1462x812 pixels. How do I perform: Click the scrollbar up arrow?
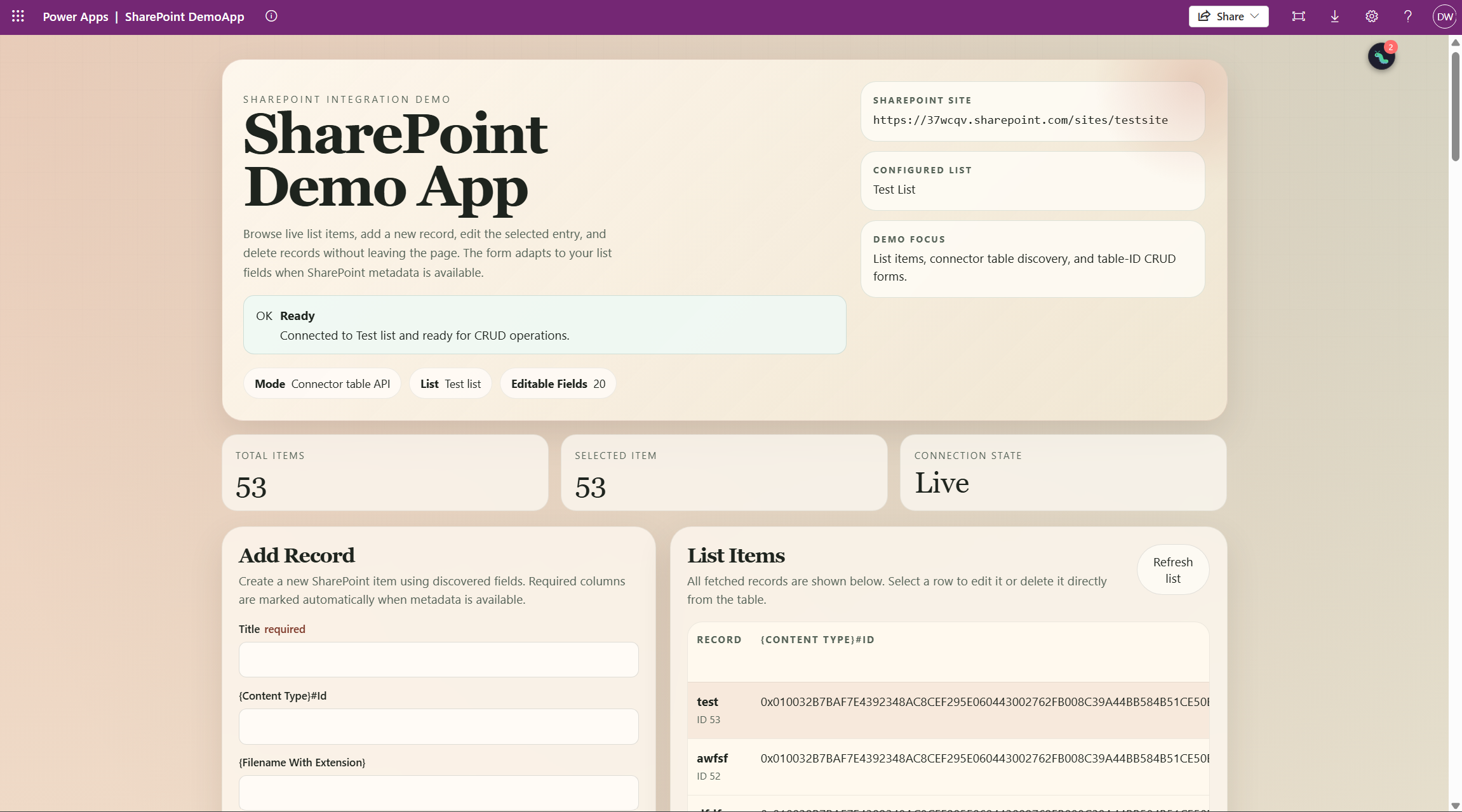1454,43
